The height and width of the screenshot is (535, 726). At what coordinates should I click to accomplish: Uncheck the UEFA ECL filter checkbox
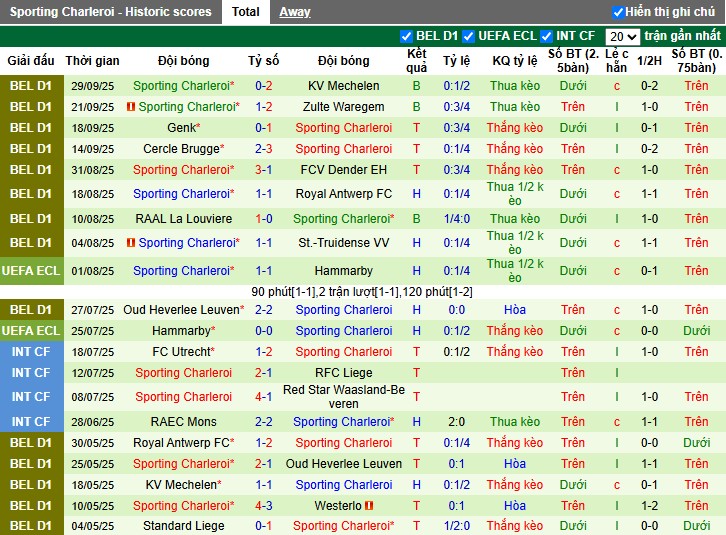468,36
